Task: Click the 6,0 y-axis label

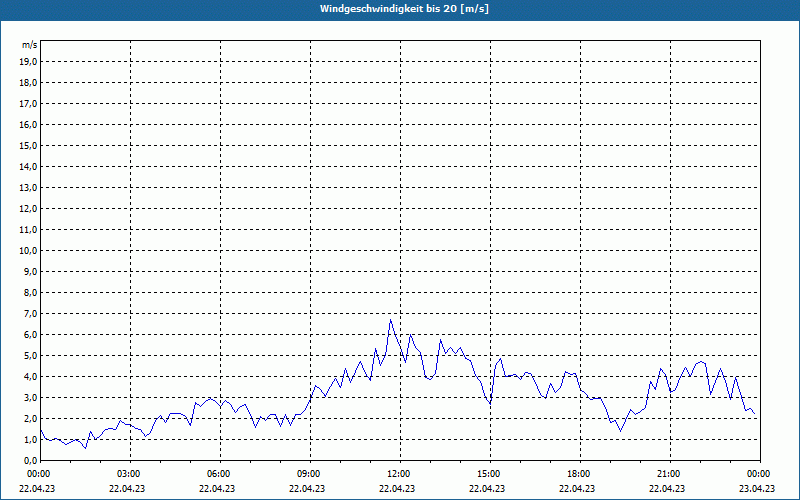Action: tap(30, 335)
